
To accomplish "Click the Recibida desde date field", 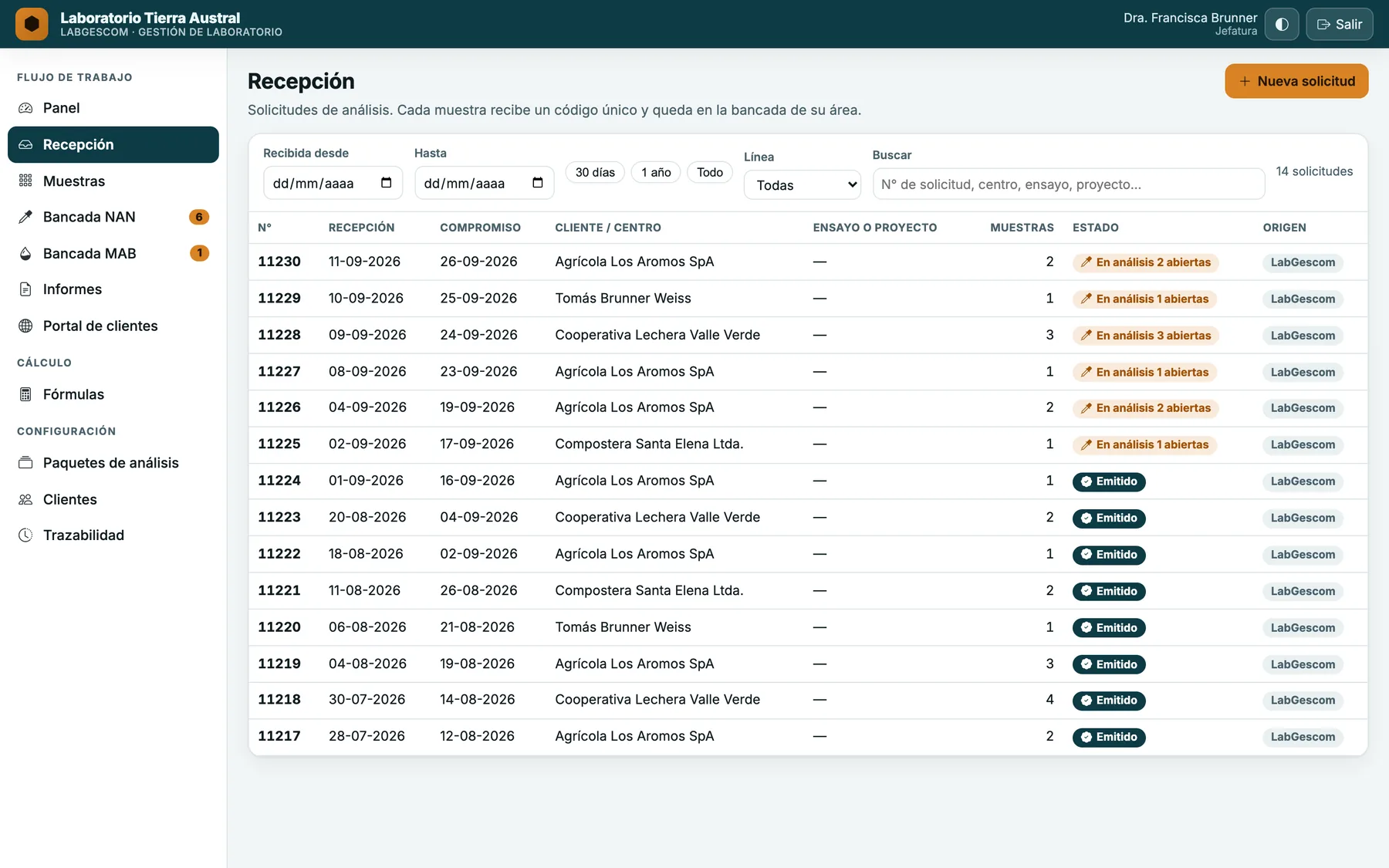I will coord(333,183).
